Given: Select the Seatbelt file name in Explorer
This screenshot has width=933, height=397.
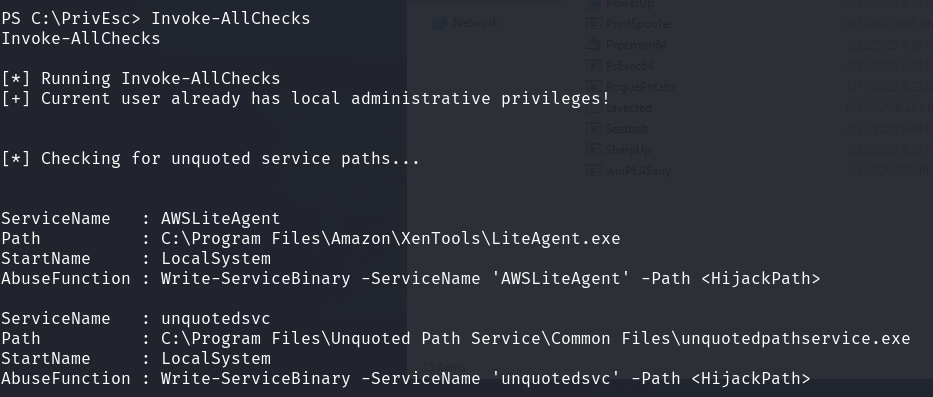Looking at the screenshot, I should point(627,129).
